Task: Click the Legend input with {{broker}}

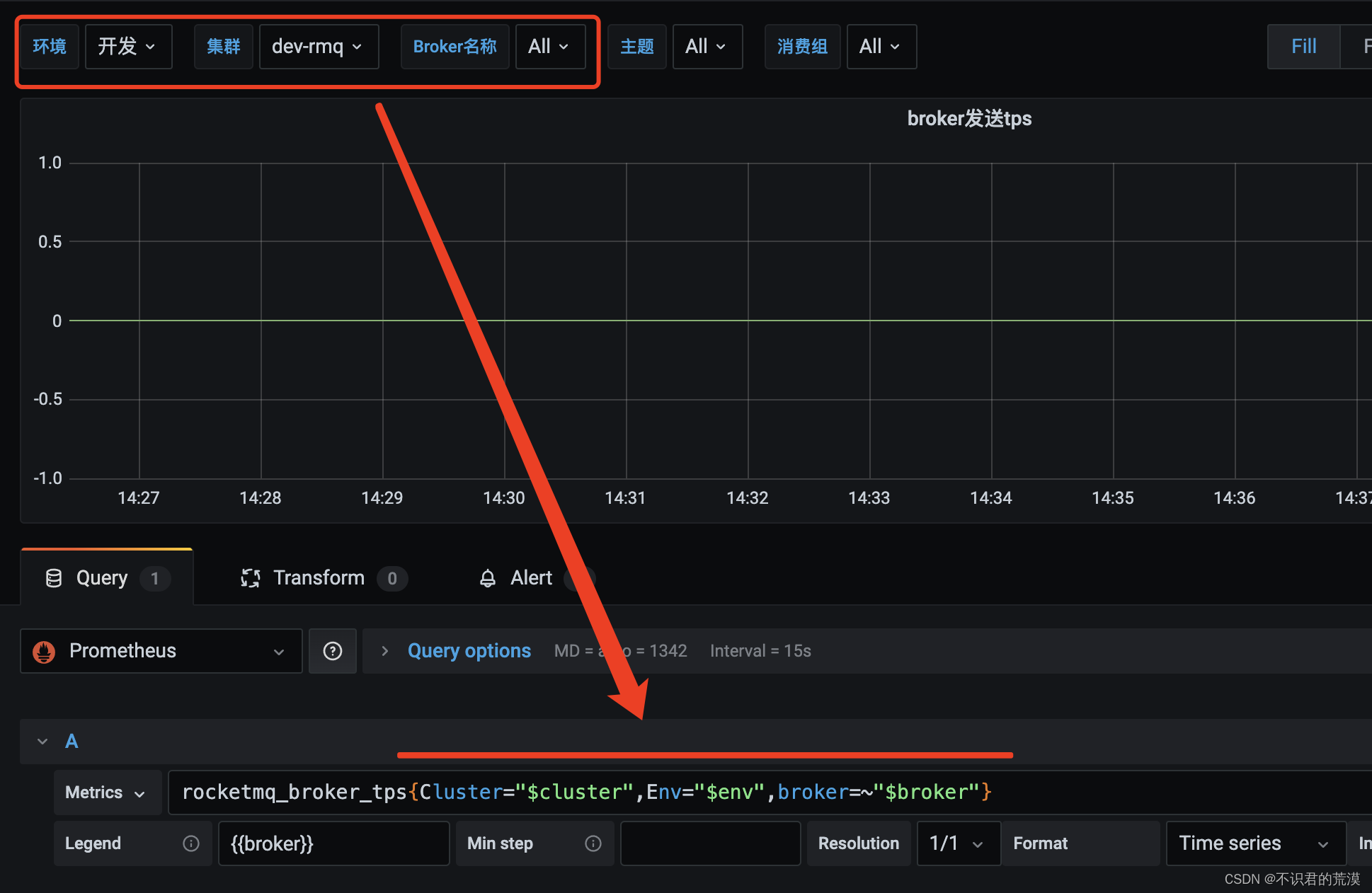Action: click(x=333, y=843)
